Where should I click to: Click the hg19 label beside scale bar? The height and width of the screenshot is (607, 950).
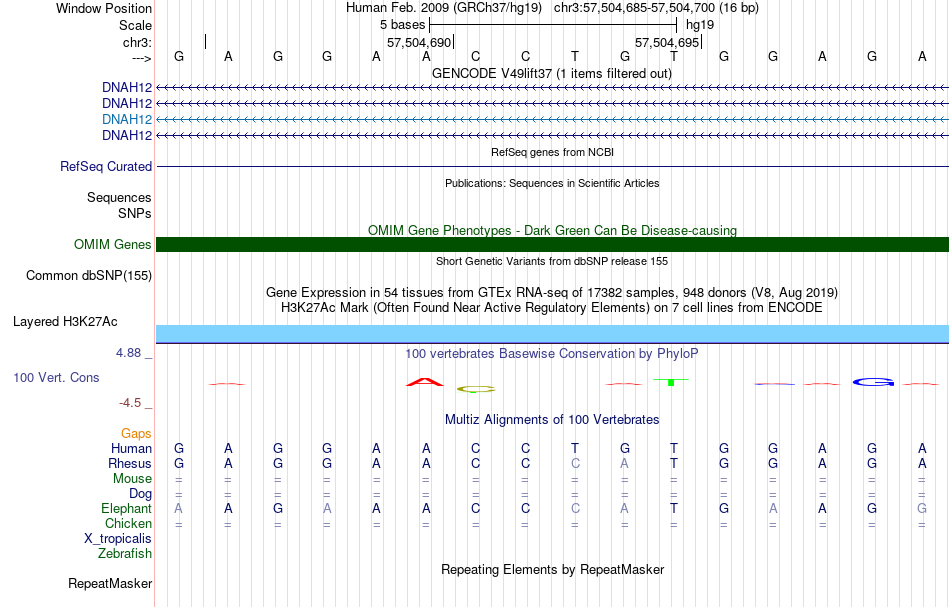click(700, 25)
